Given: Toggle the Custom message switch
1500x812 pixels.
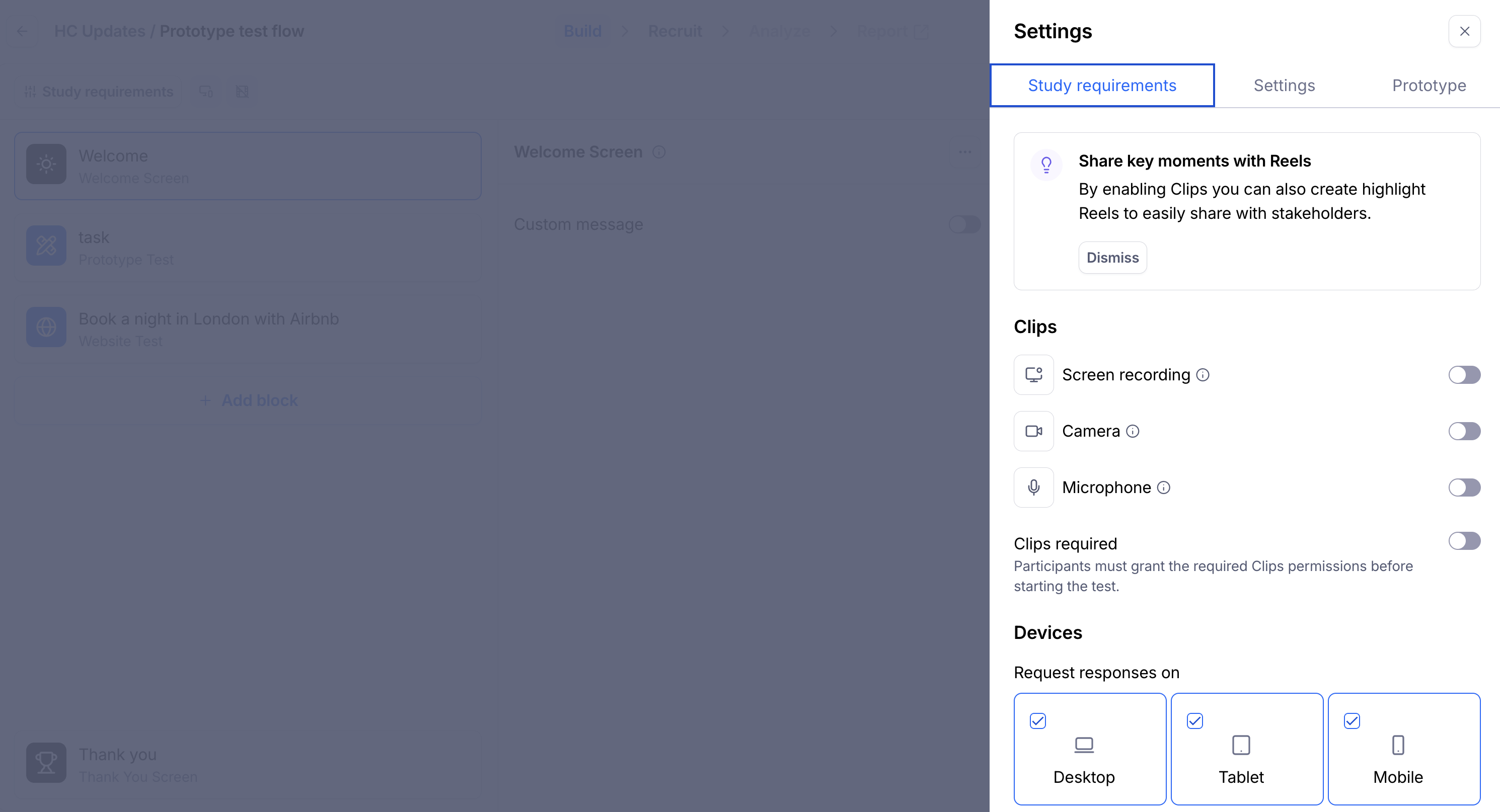Looking at the screenshot, I should click(x=964, y=224).
